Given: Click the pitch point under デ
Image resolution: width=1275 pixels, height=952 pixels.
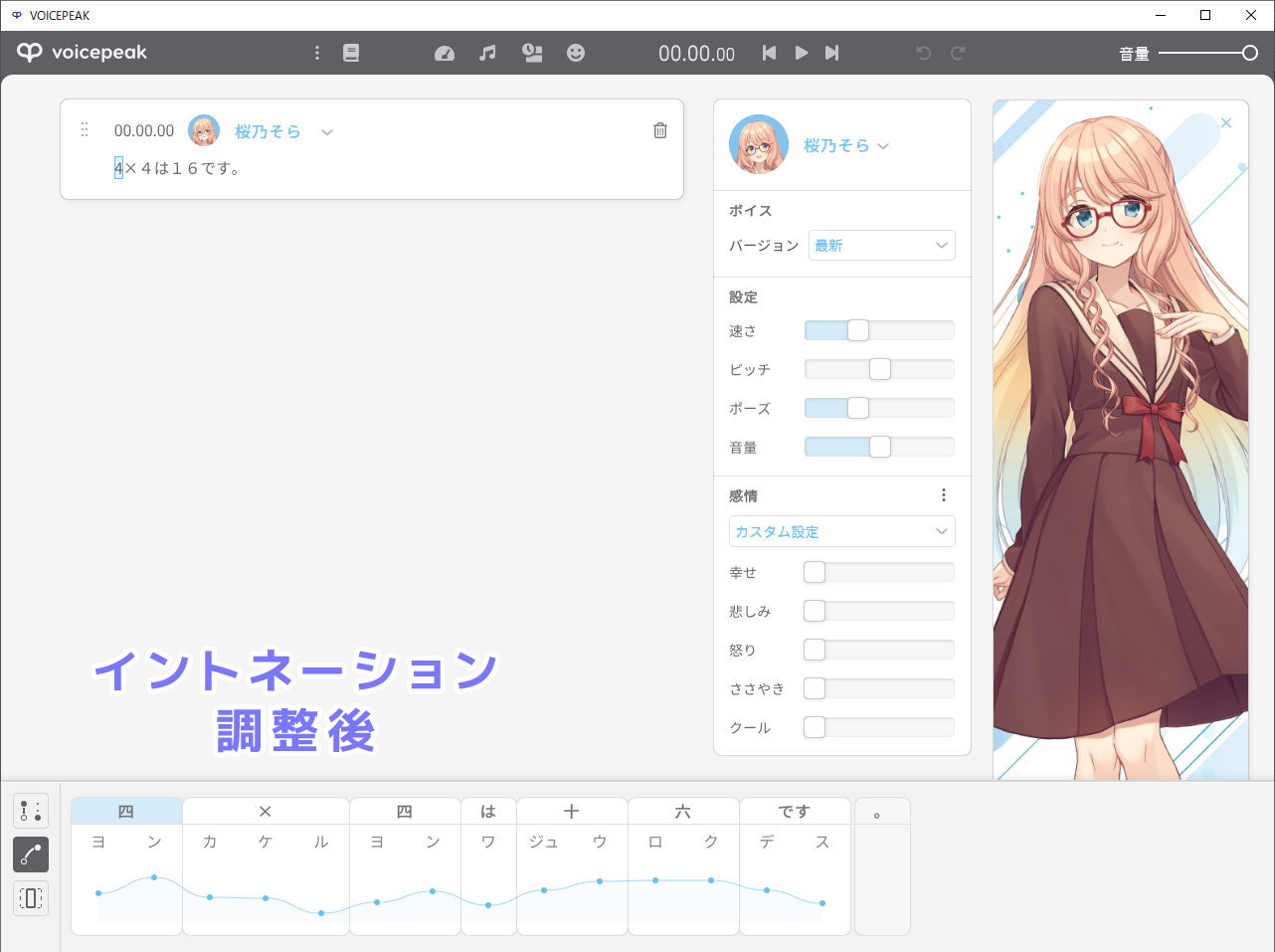Looking at the screenshot, I should point(767,890).
